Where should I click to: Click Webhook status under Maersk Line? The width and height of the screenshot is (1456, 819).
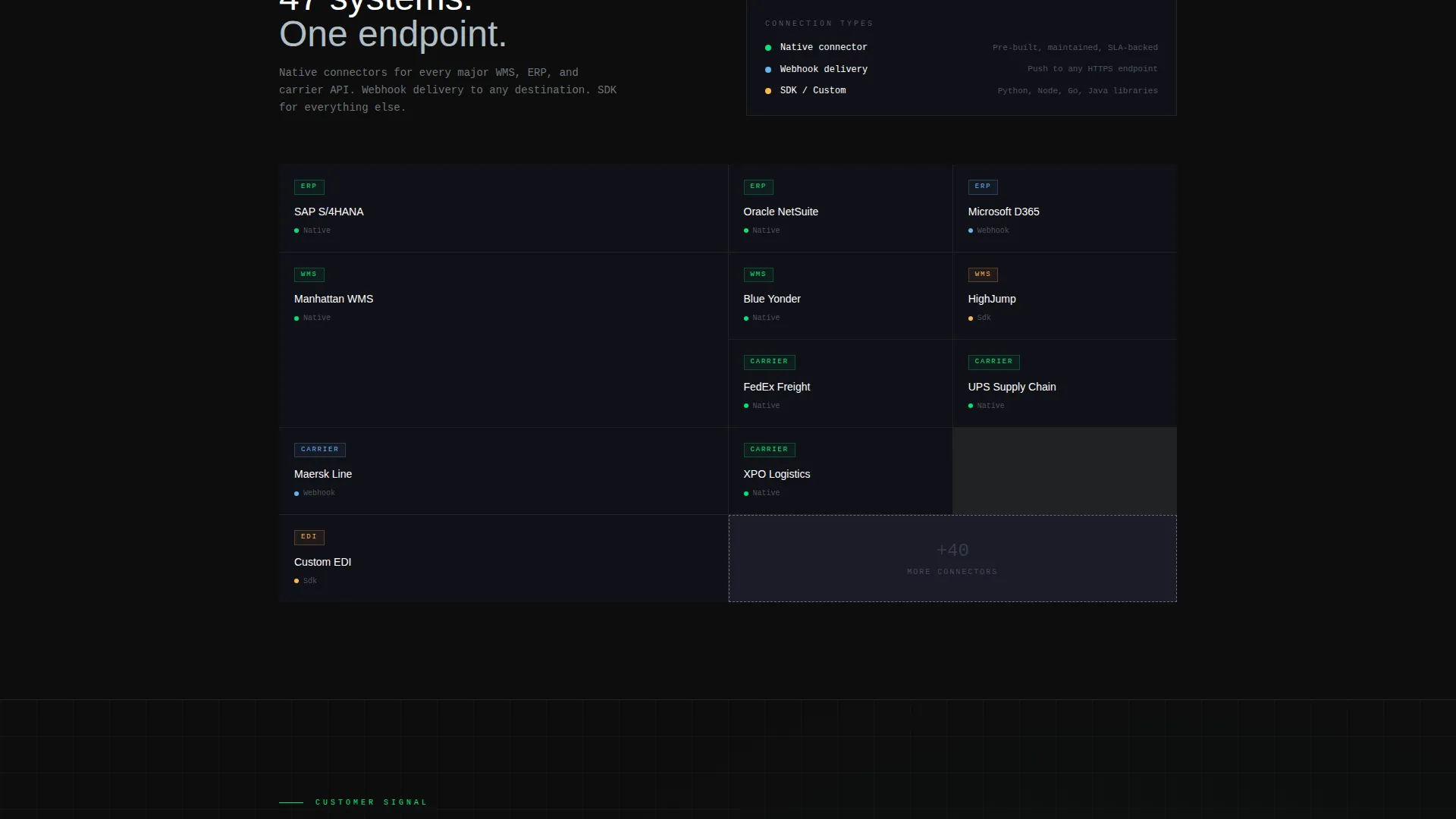315,493
